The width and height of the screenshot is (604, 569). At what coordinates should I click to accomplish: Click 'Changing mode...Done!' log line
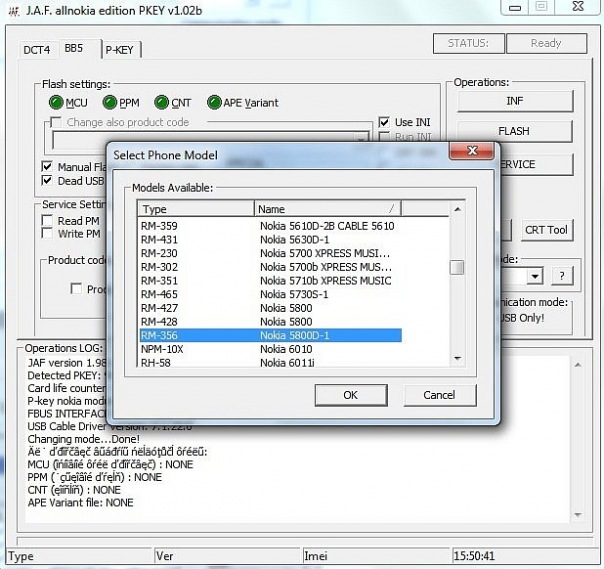(84, 439)
